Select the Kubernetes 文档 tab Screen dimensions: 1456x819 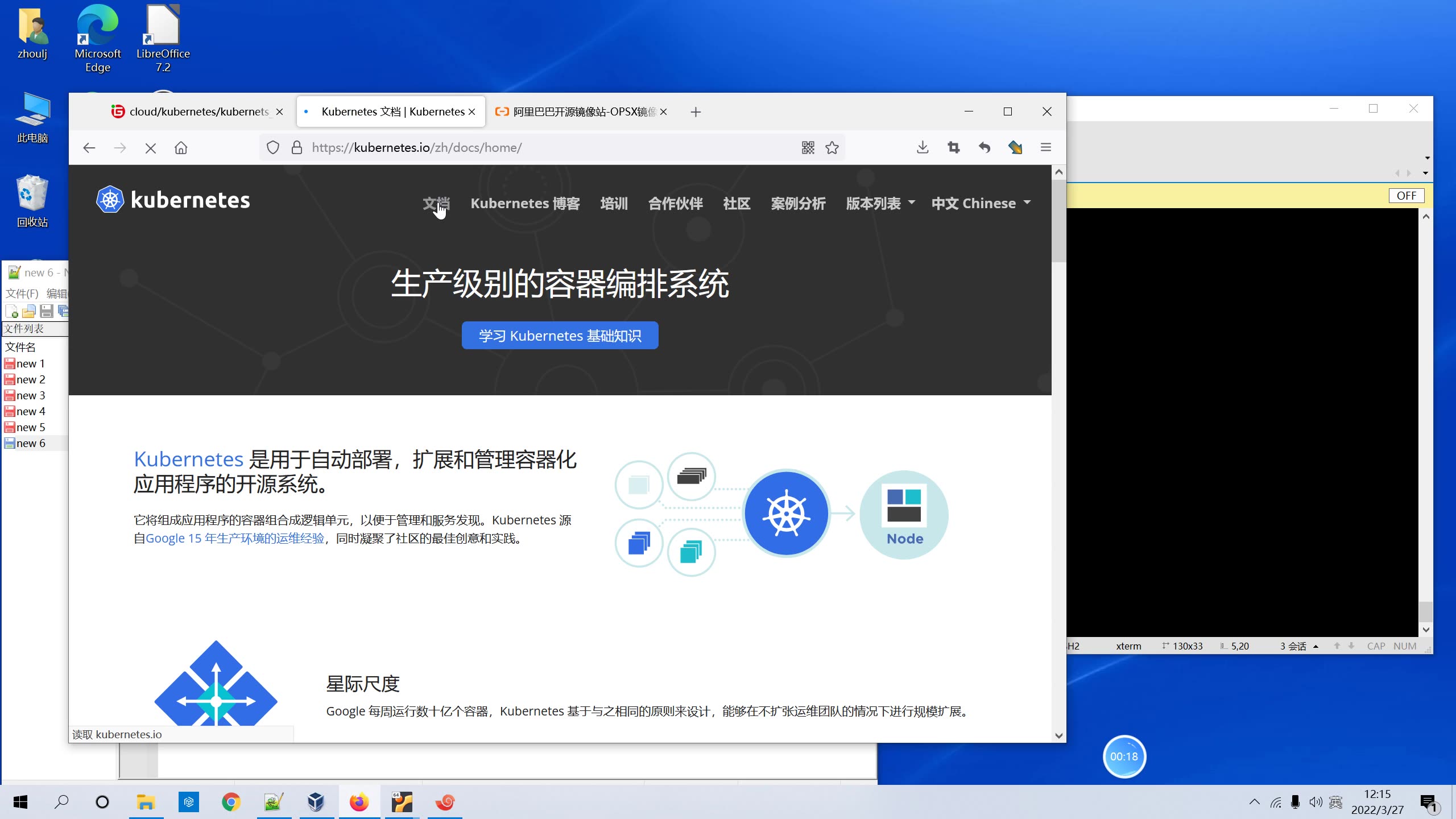pyautogui.click(x=391, y=111)
